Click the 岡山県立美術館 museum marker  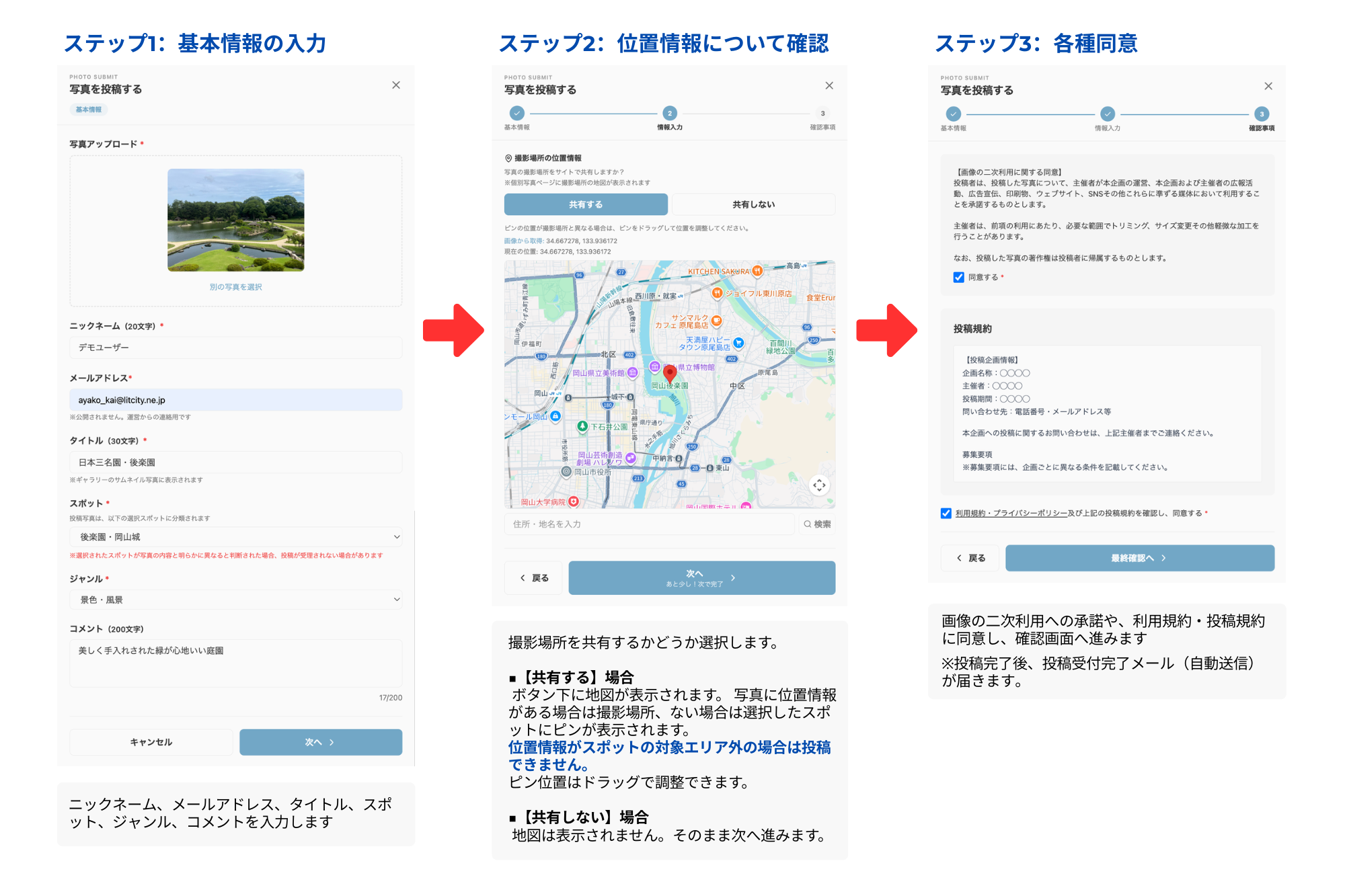(632, 372)
